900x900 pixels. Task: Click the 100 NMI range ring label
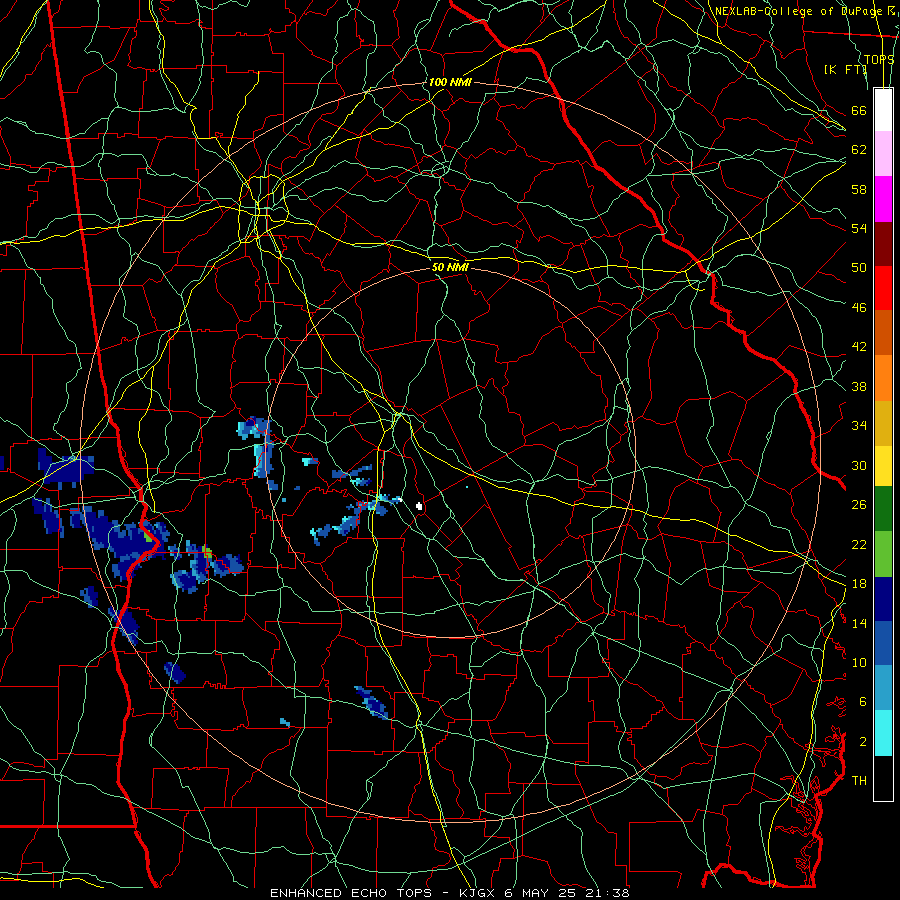[450, 82]
